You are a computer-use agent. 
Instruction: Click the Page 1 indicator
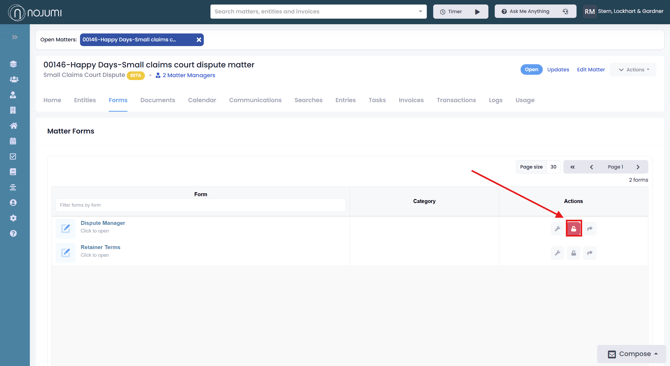click(x=615, y=167)
